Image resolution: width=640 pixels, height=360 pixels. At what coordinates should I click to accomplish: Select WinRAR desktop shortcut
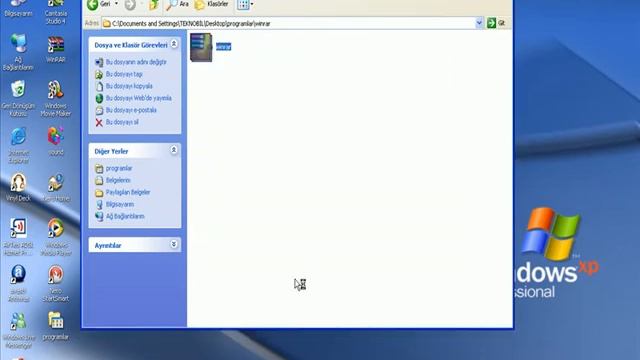click(56, 49)
